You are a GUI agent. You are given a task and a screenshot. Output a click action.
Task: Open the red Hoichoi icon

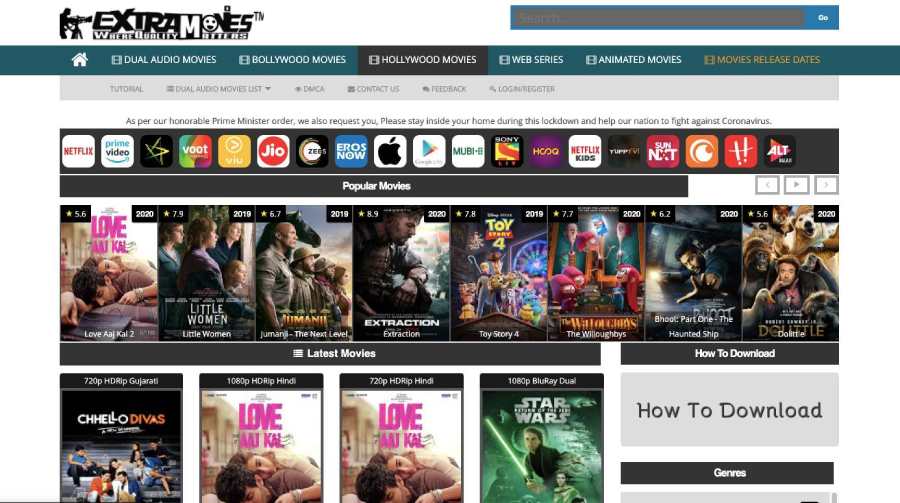(x=741, y=152)
